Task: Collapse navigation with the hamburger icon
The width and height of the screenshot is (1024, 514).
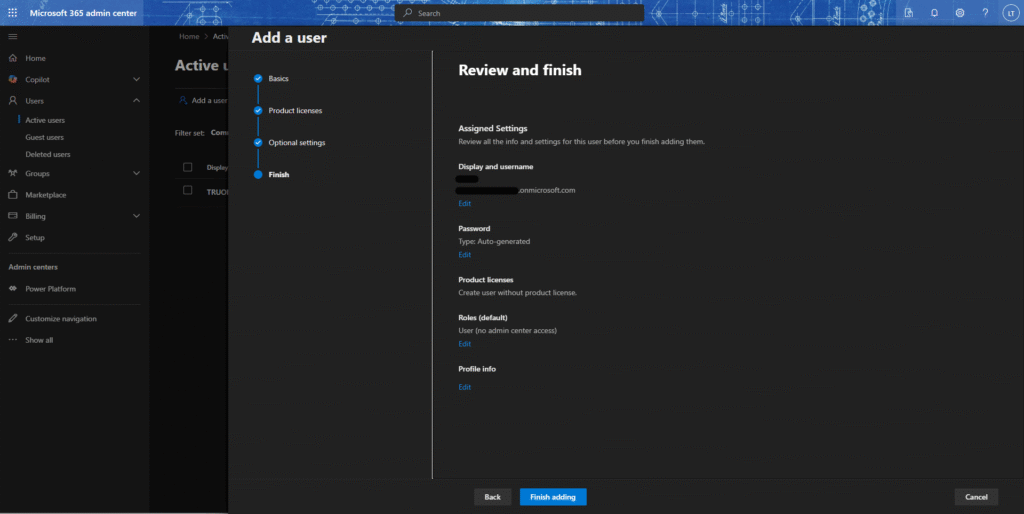Action: [x=12, y=36]
